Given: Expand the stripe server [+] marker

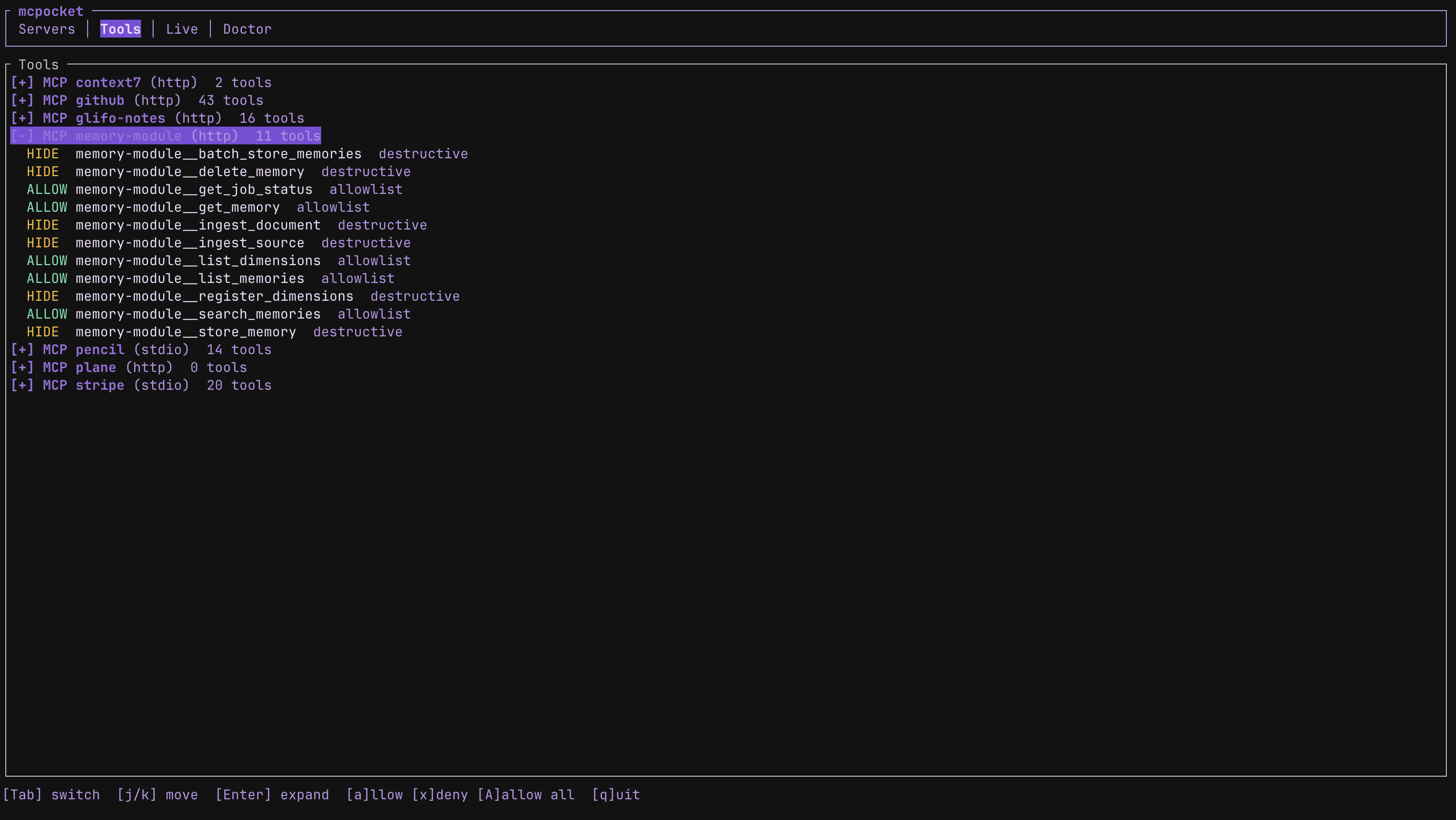Looking at the screenshot, I should click(x=23, y=385).
